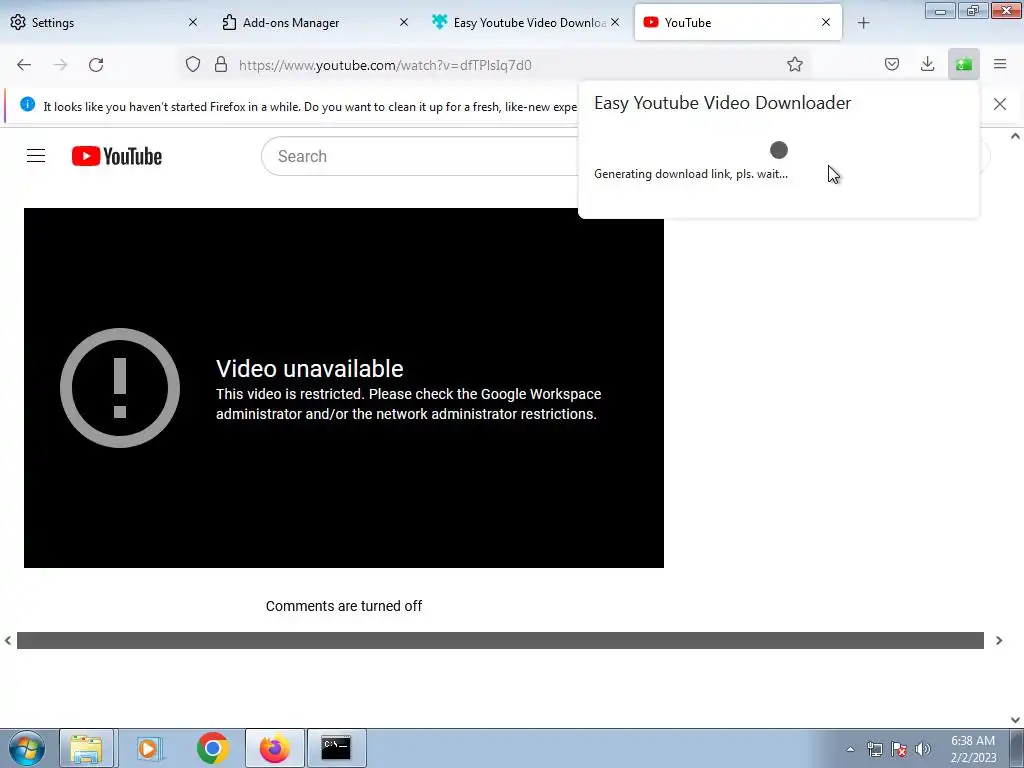Screen dimensions: 1024x768
Task: Click the loading spinner dot in the popup
Action: click(x=778, y=150)
